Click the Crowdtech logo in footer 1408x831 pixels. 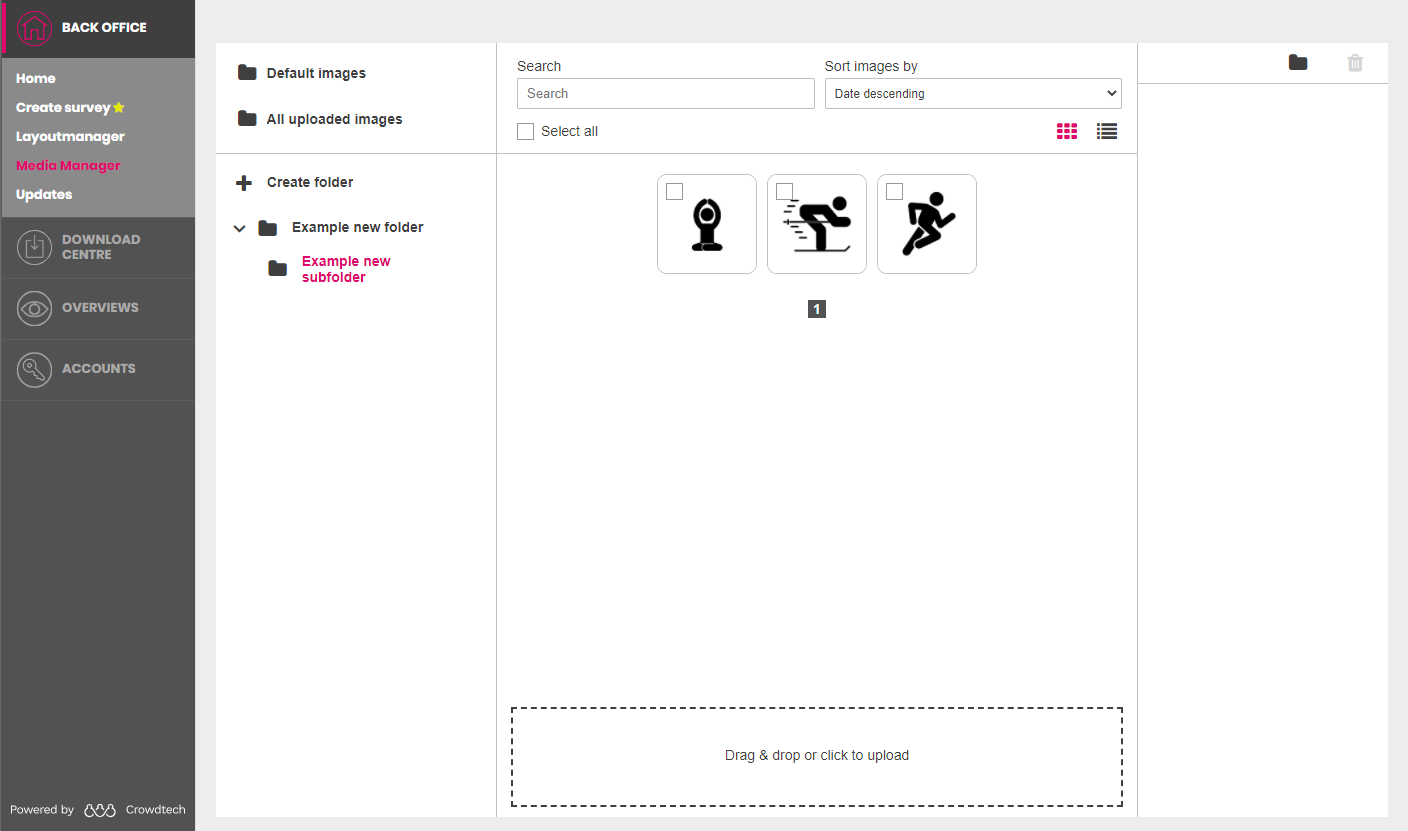[100, 810]
